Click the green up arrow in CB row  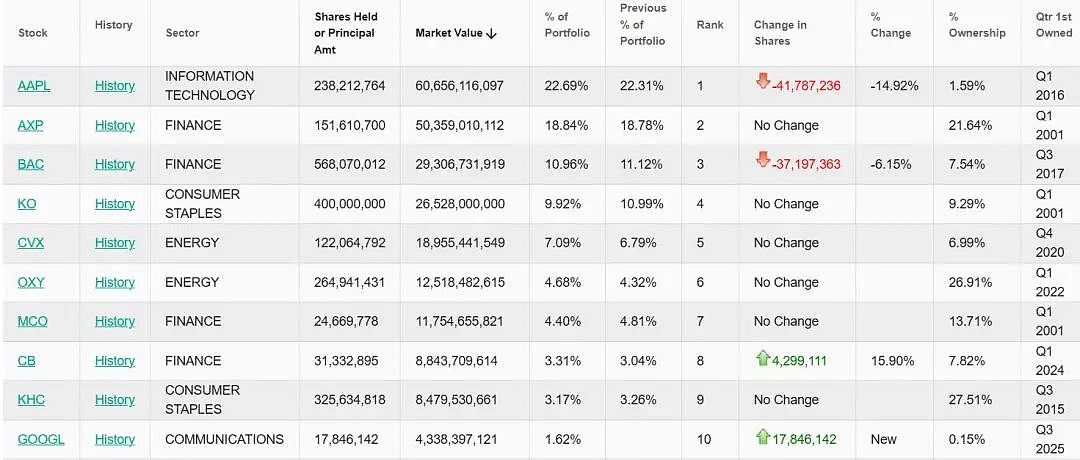point(762,358)
